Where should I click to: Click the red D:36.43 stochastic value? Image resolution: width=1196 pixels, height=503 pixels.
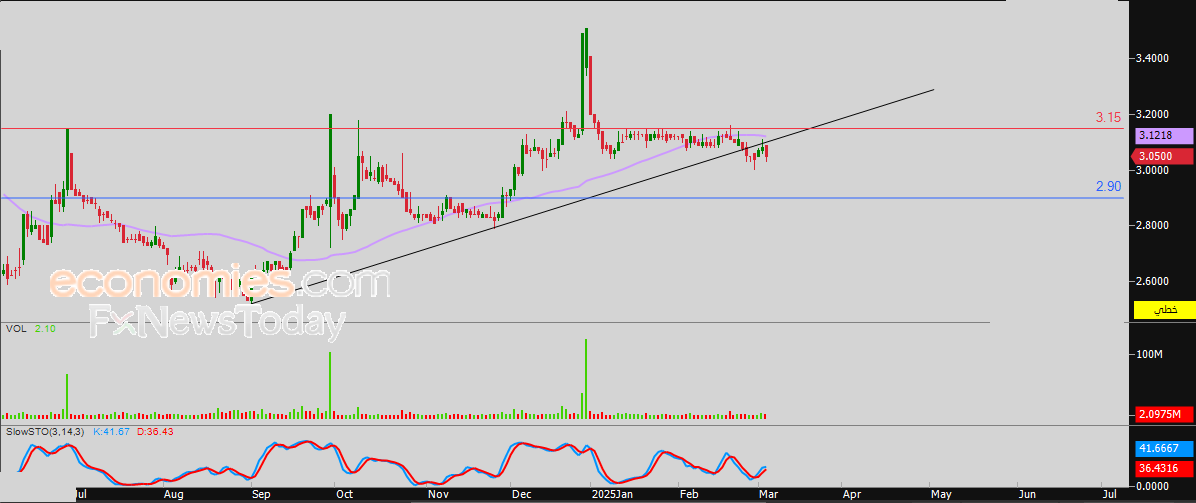[155, 432]
